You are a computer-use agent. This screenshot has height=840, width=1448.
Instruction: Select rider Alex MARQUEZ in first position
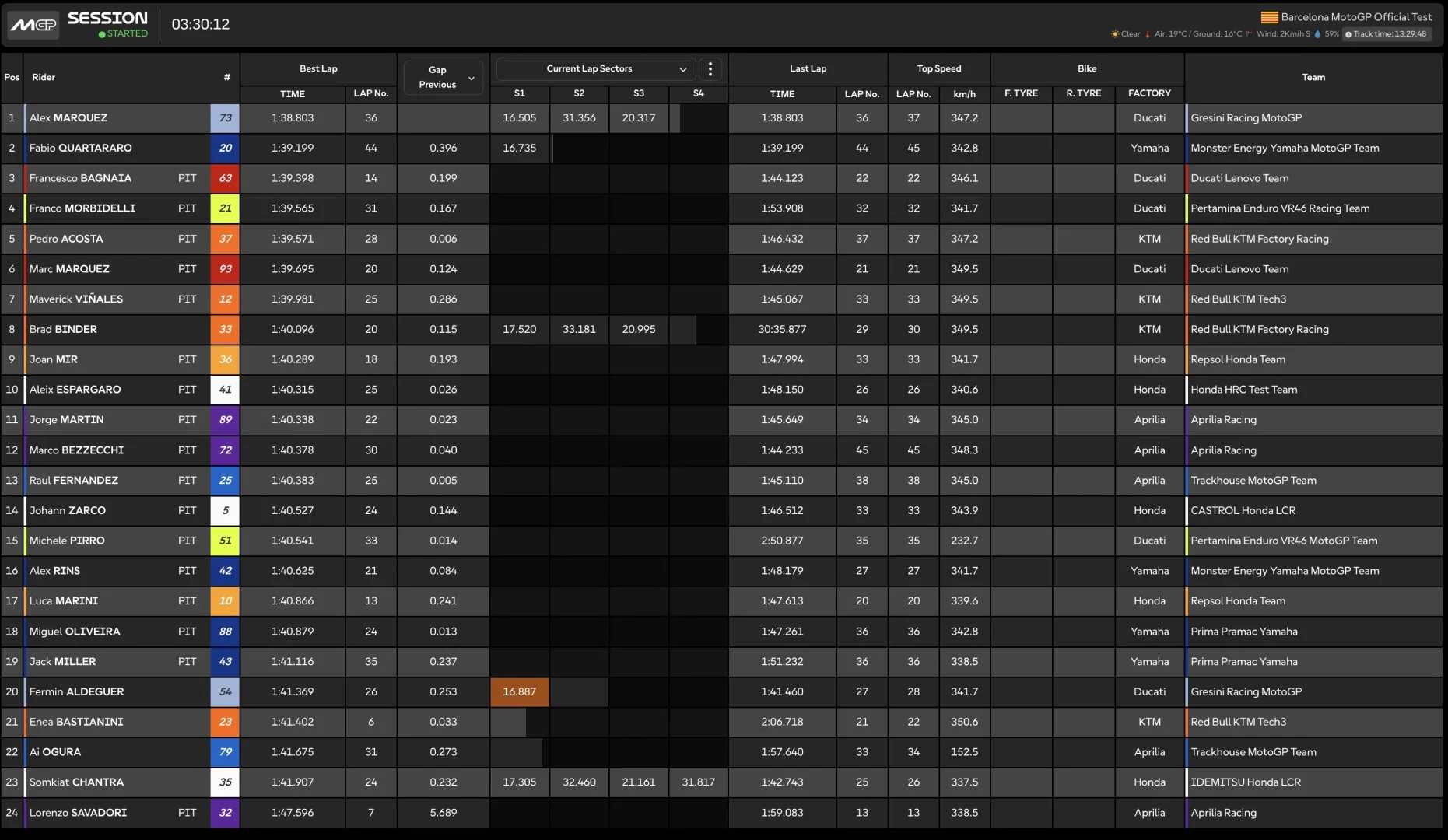pos(68,118)
